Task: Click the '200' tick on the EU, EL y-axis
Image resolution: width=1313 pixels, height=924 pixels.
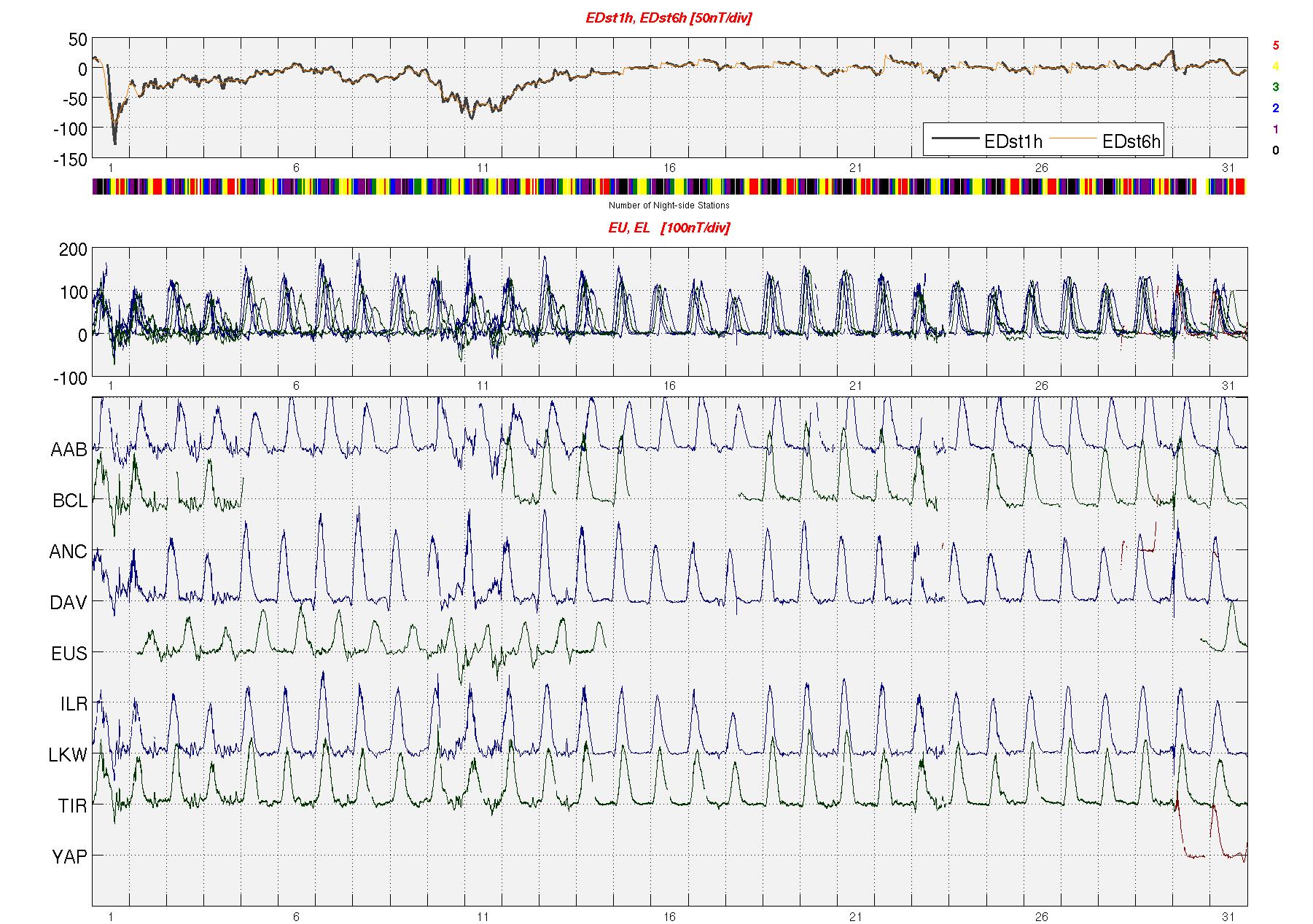Action: click(74, 251)
